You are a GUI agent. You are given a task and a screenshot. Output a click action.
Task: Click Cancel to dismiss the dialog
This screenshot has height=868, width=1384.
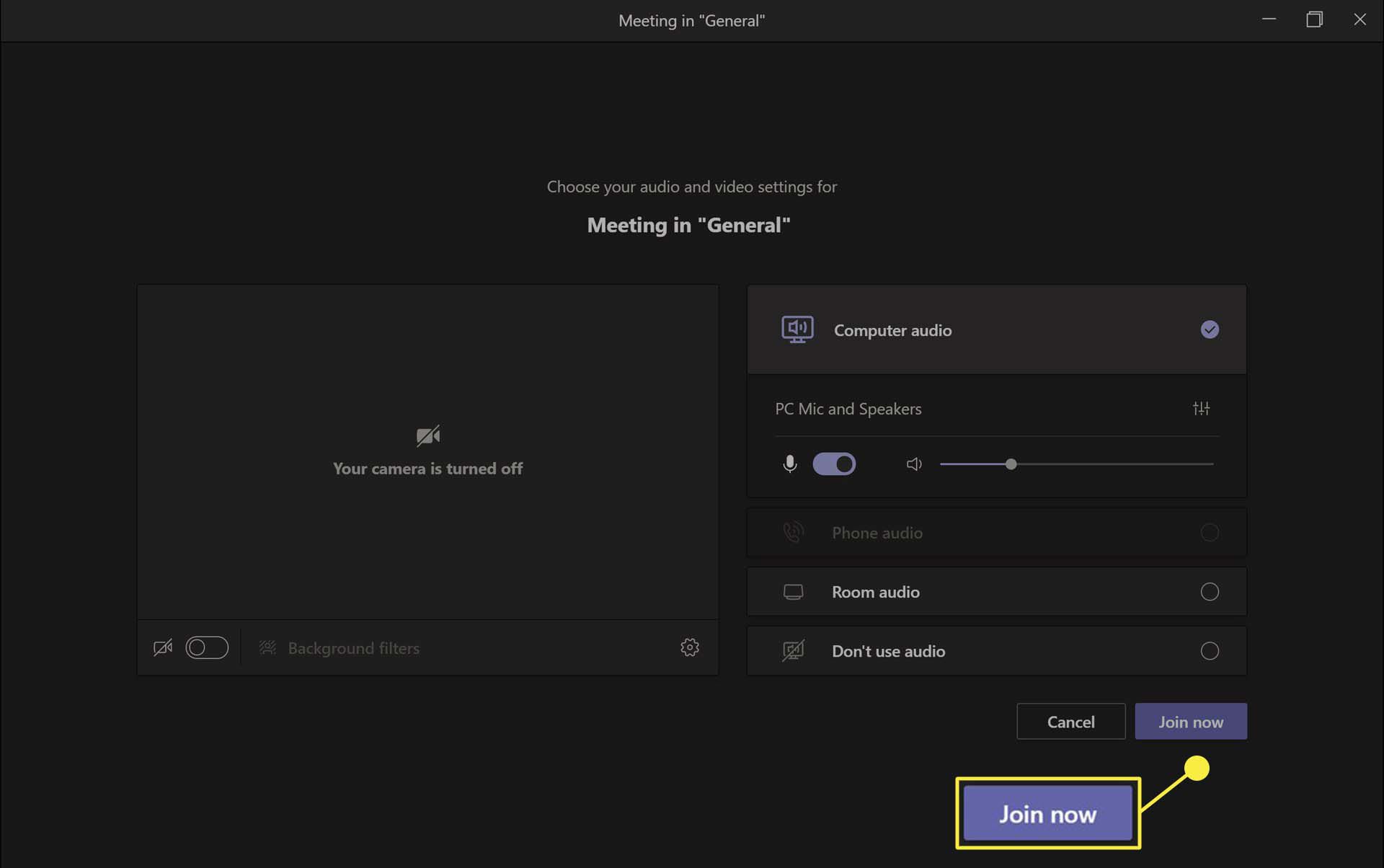1071,721
